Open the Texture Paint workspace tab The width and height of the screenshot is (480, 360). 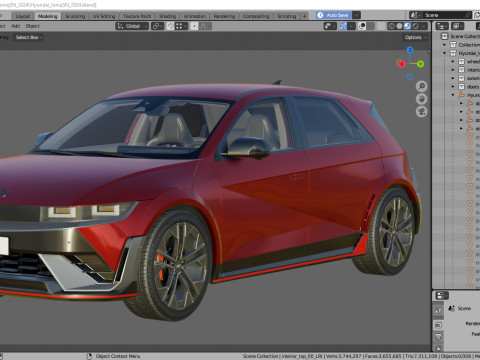[137, 16]
